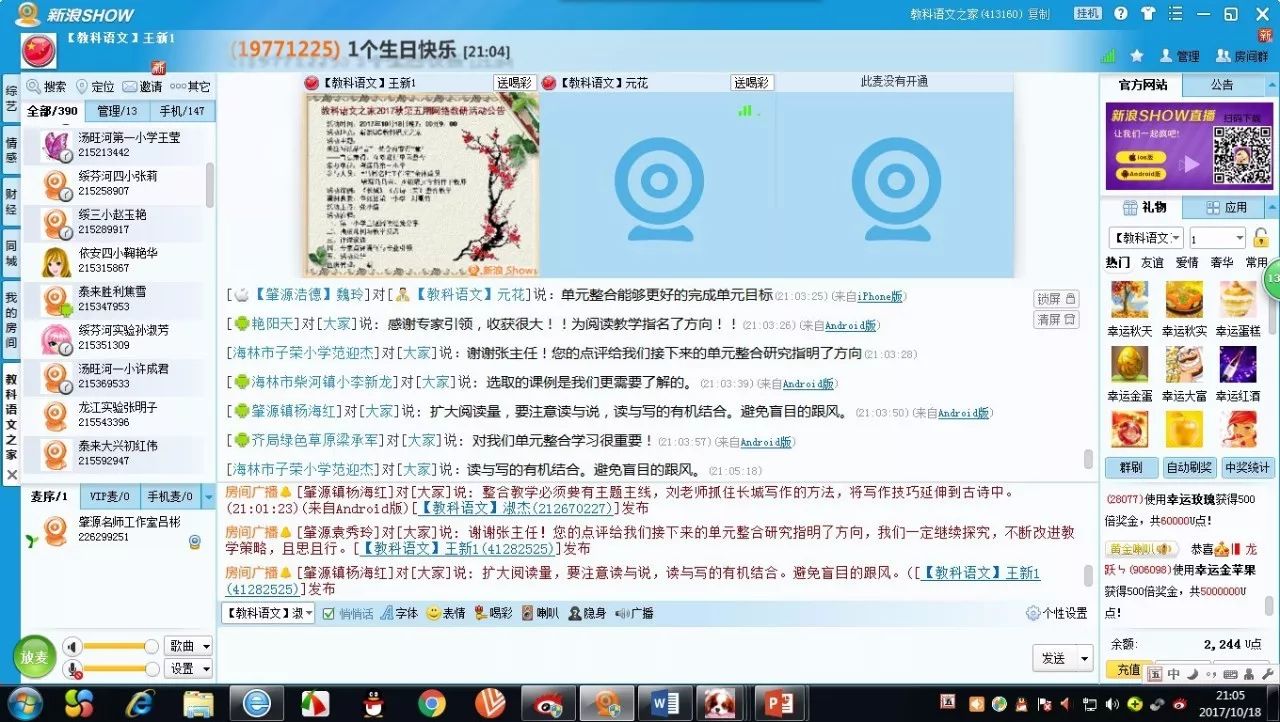
Task: Open the 发送 send button dropdown arrow
Action: pos(1084,657)
